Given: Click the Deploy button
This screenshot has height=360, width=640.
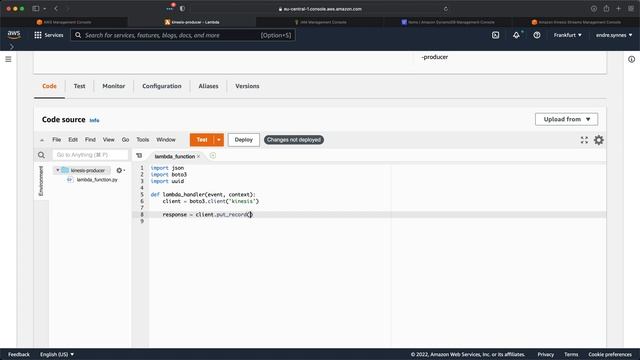Looking at the screenshot, I should point(244,140).
